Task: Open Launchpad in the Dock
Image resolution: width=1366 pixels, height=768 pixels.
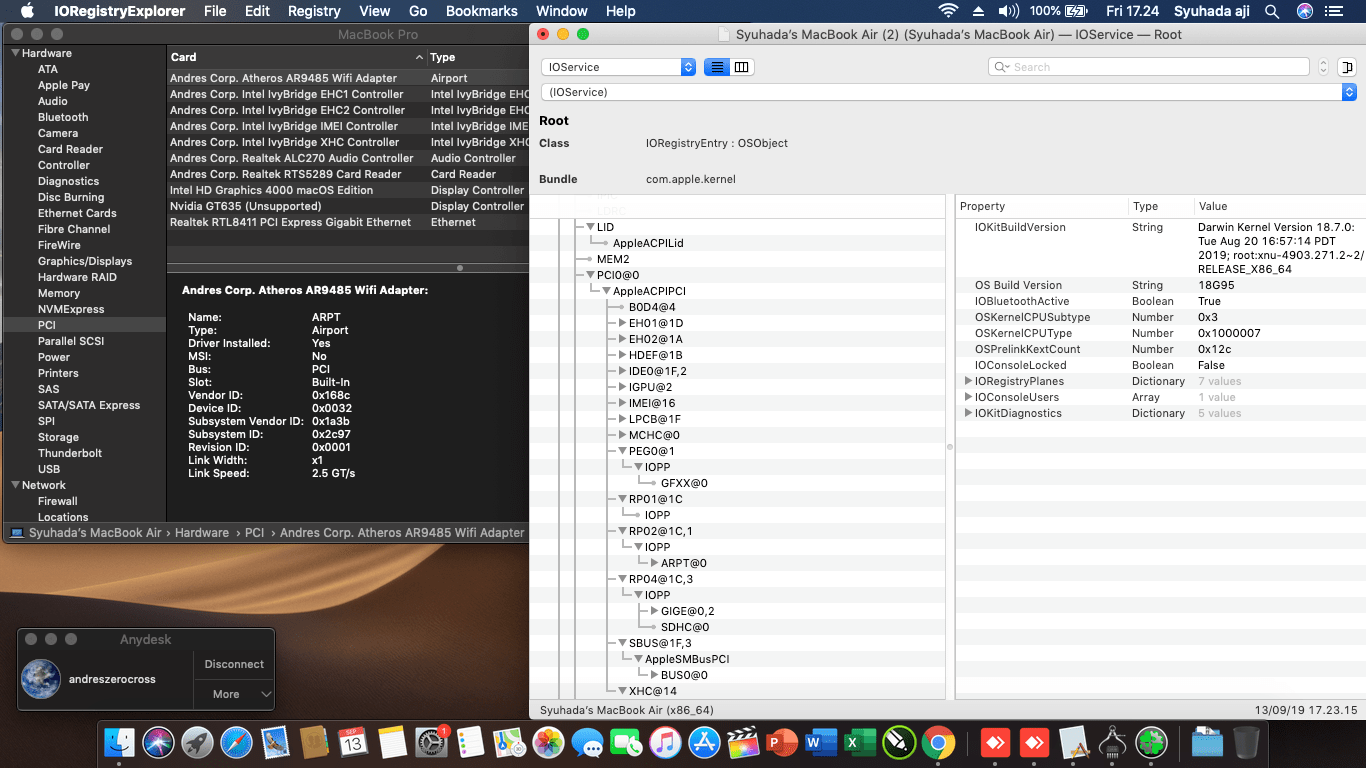Action: pyautogui.click(x=198, y=743)
